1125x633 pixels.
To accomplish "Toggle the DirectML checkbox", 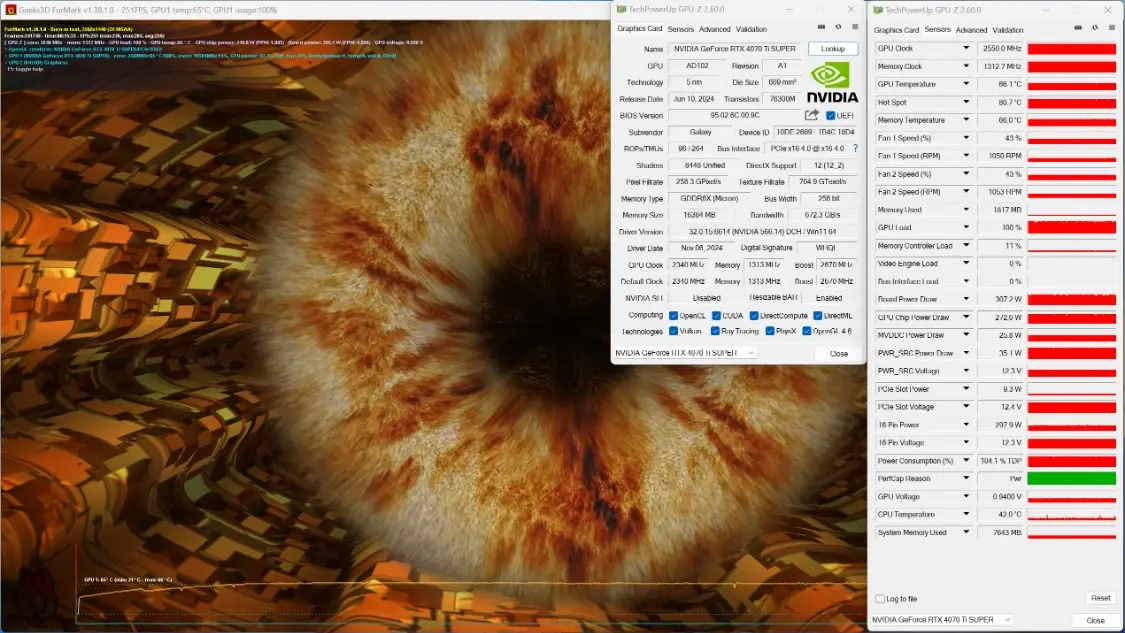I will click(818, 316).
